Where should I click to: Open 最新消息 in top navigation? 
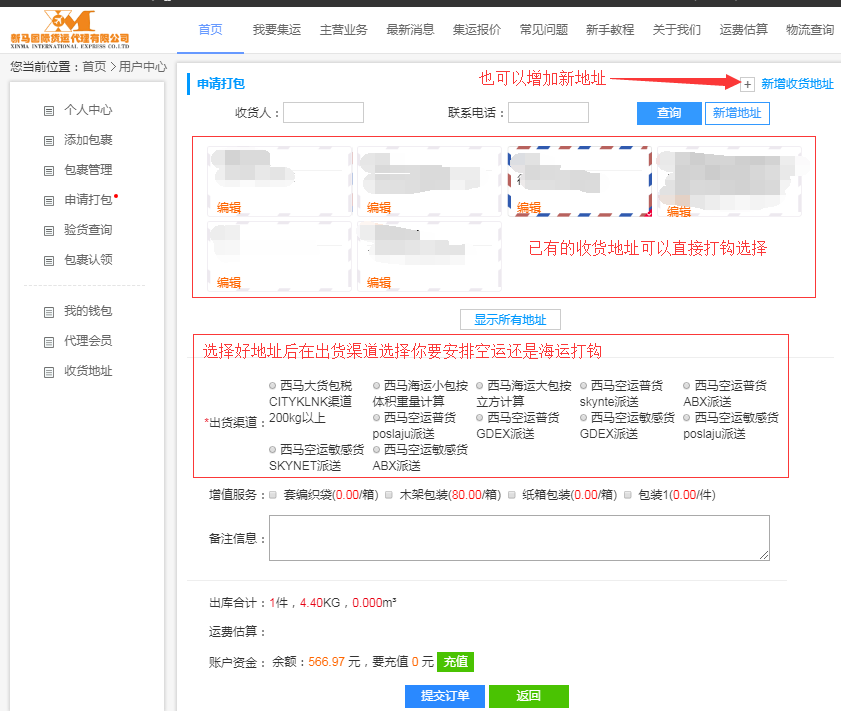[410, 29]
